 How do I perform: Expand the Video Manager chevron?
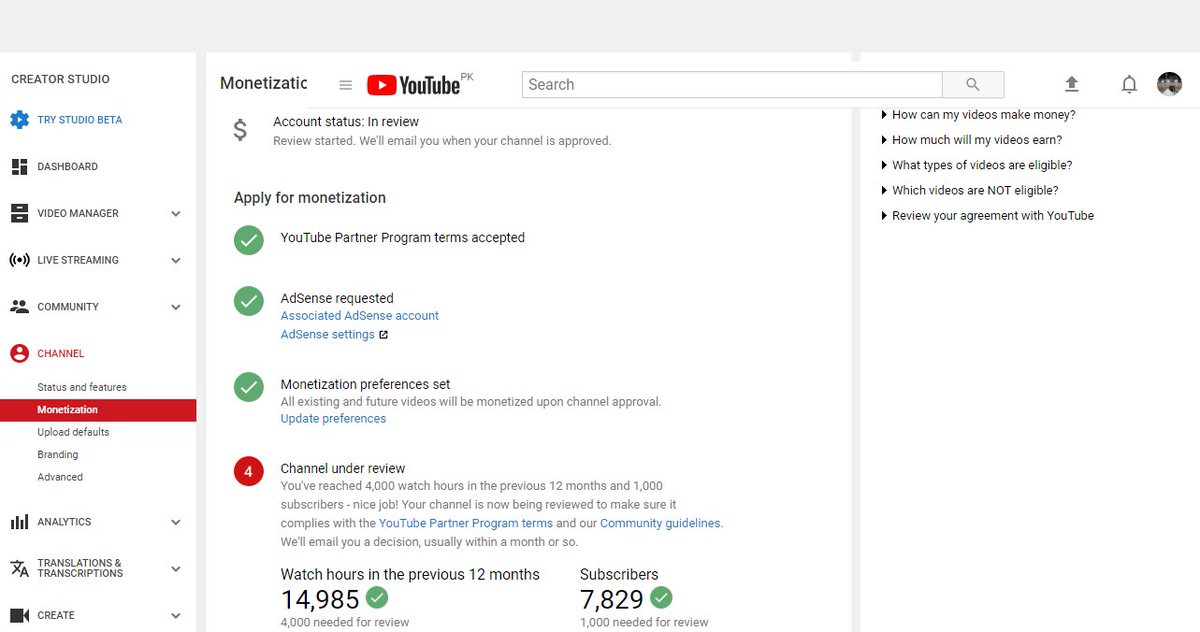(176, 214)
